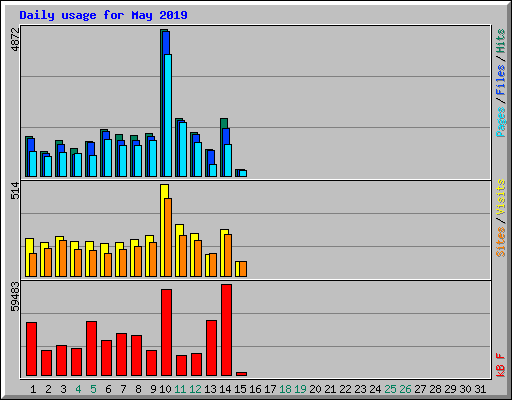Click day 30 on the x-axis
Screen dimensions: 512x400
pyautogui.click(x=465, y=389)
